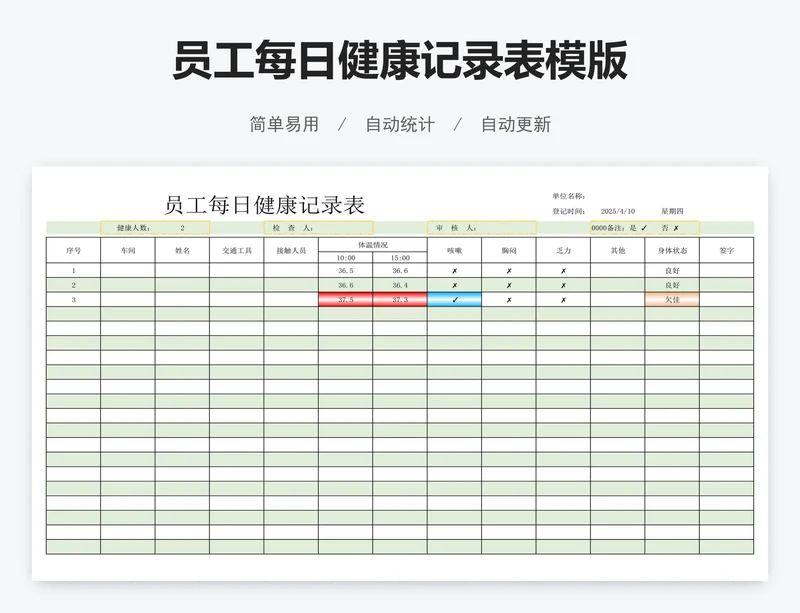This screenshot has width=800, height=613.
Task: Select the 签字 column header
Action: point(727,250)
